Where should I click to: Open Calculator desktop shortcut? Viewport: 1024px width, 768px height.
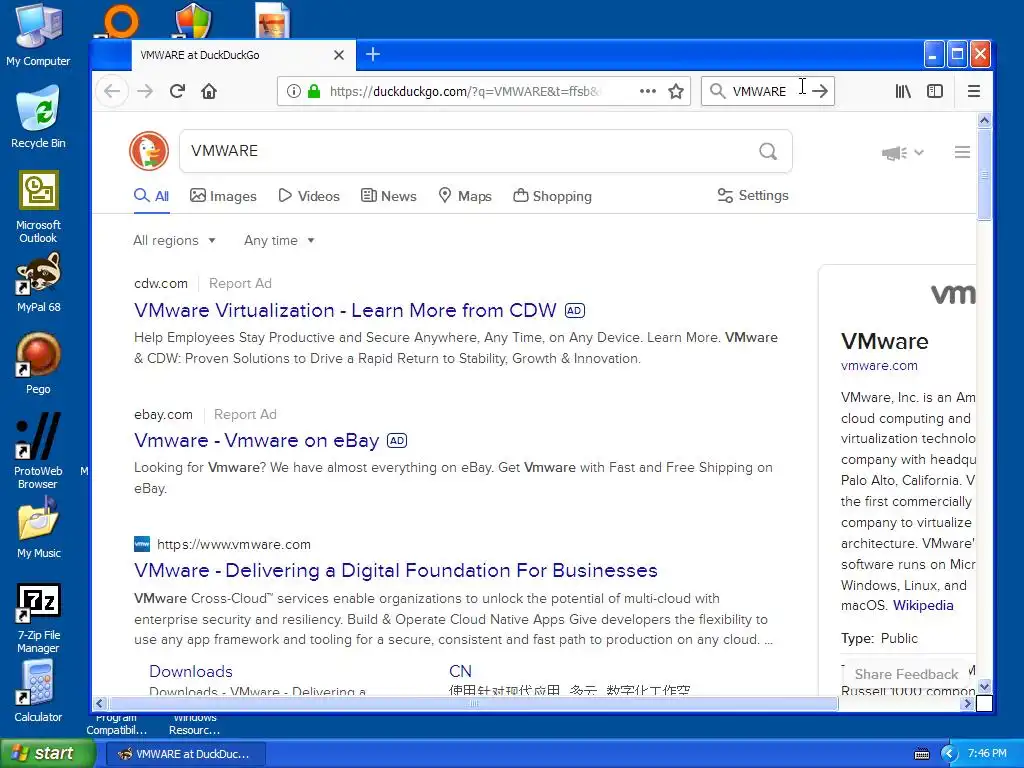[x=38, y=691]
